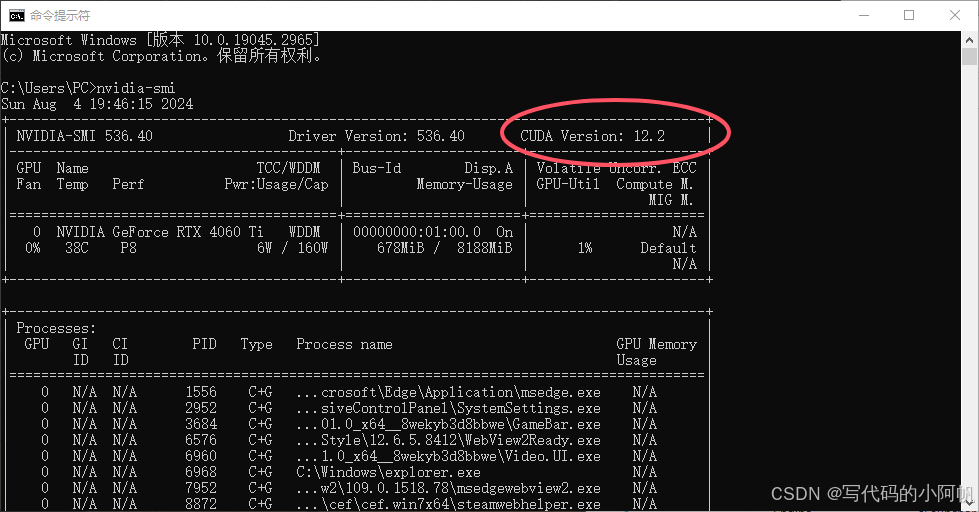979x512 pixels.
Task: Click the vertical scrollbar thumb
Action: coord(969,56)
